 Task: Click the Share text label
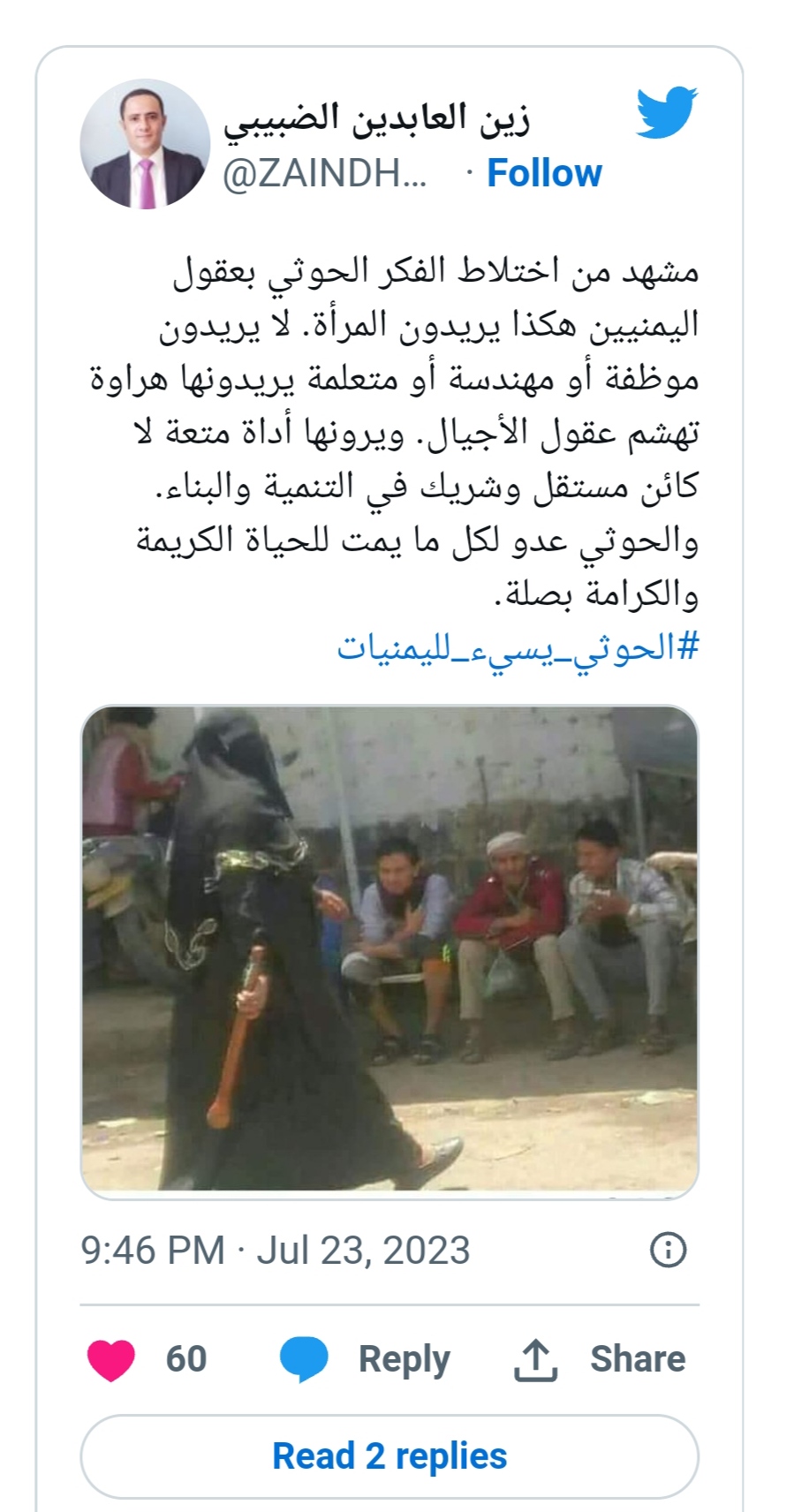click(638, 1359)
